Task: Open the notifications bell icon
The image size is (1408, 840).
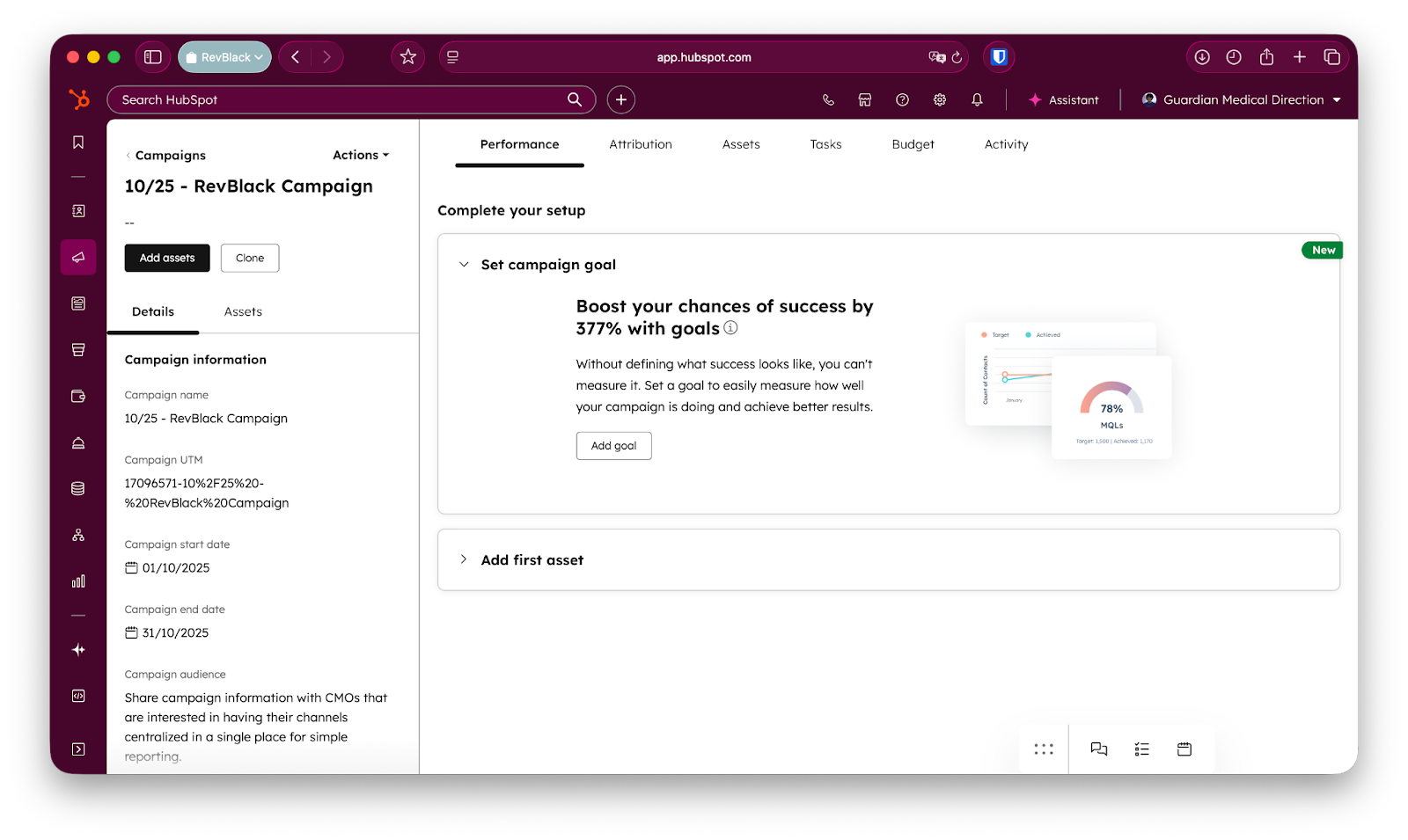Action: click(x=977, y=100)
